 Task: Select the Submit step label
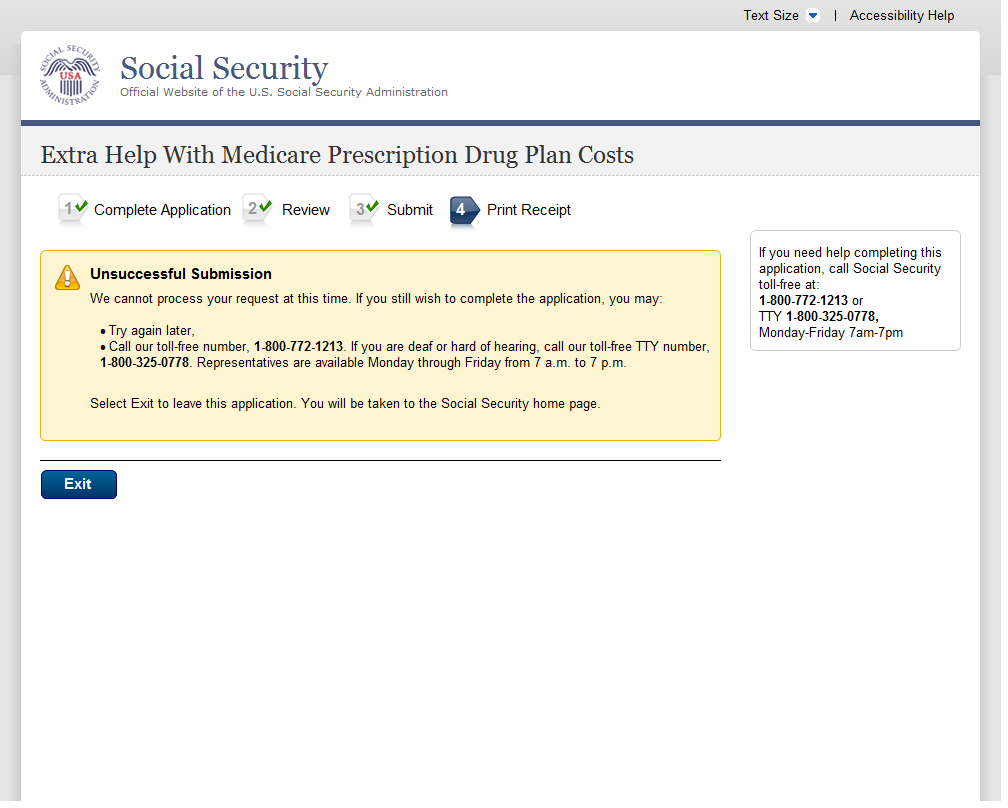tap(410, 210)
